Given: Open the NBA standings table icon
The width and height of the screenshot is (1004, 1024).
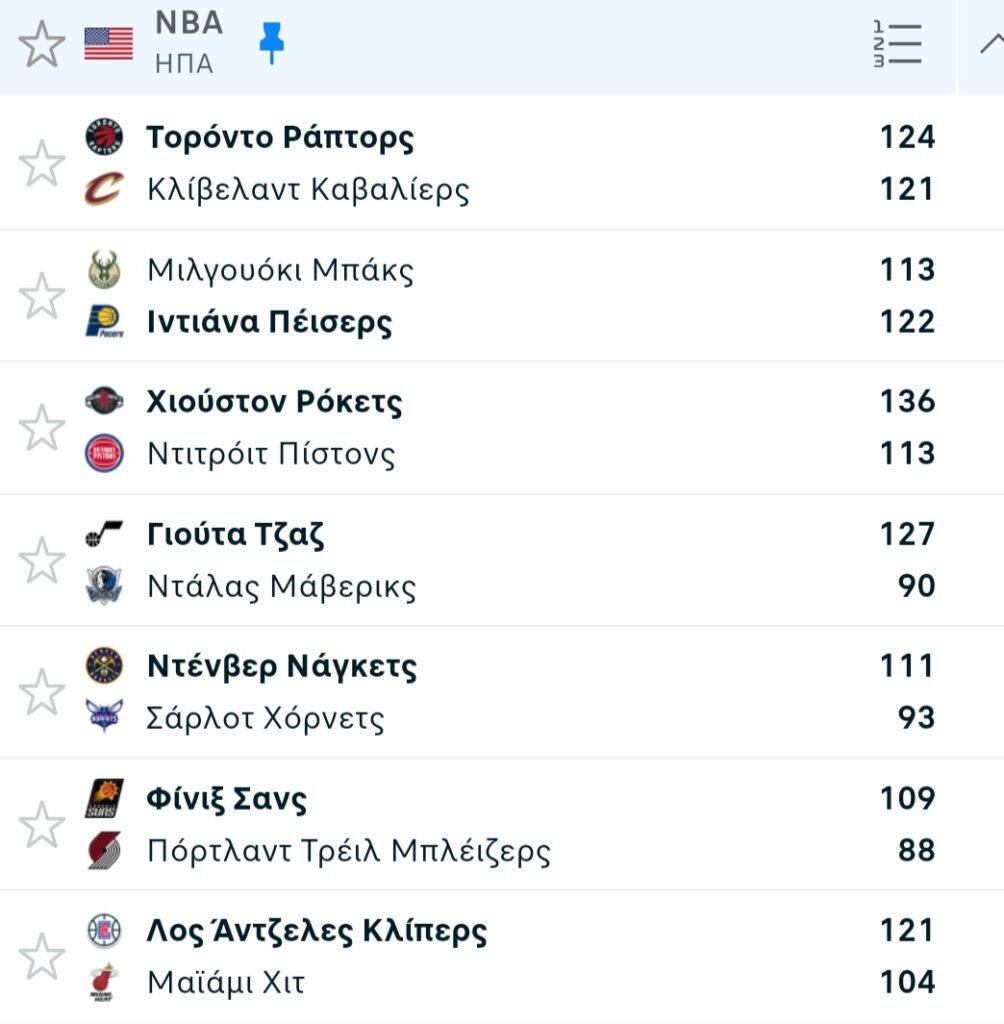Looking at the screenshot, I should coord(896,44).
